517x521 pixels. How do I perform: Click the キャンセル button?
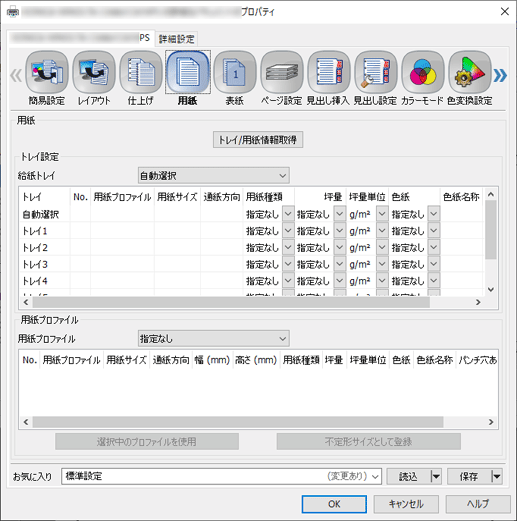point(406,504)
